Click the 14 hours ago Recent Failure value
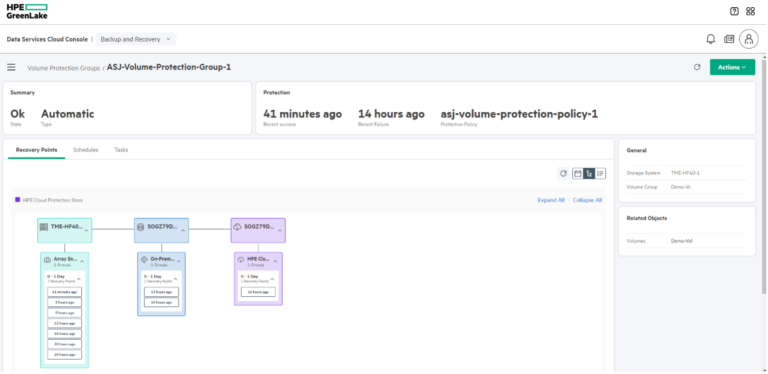768x374 pixels. coord(391,114)
